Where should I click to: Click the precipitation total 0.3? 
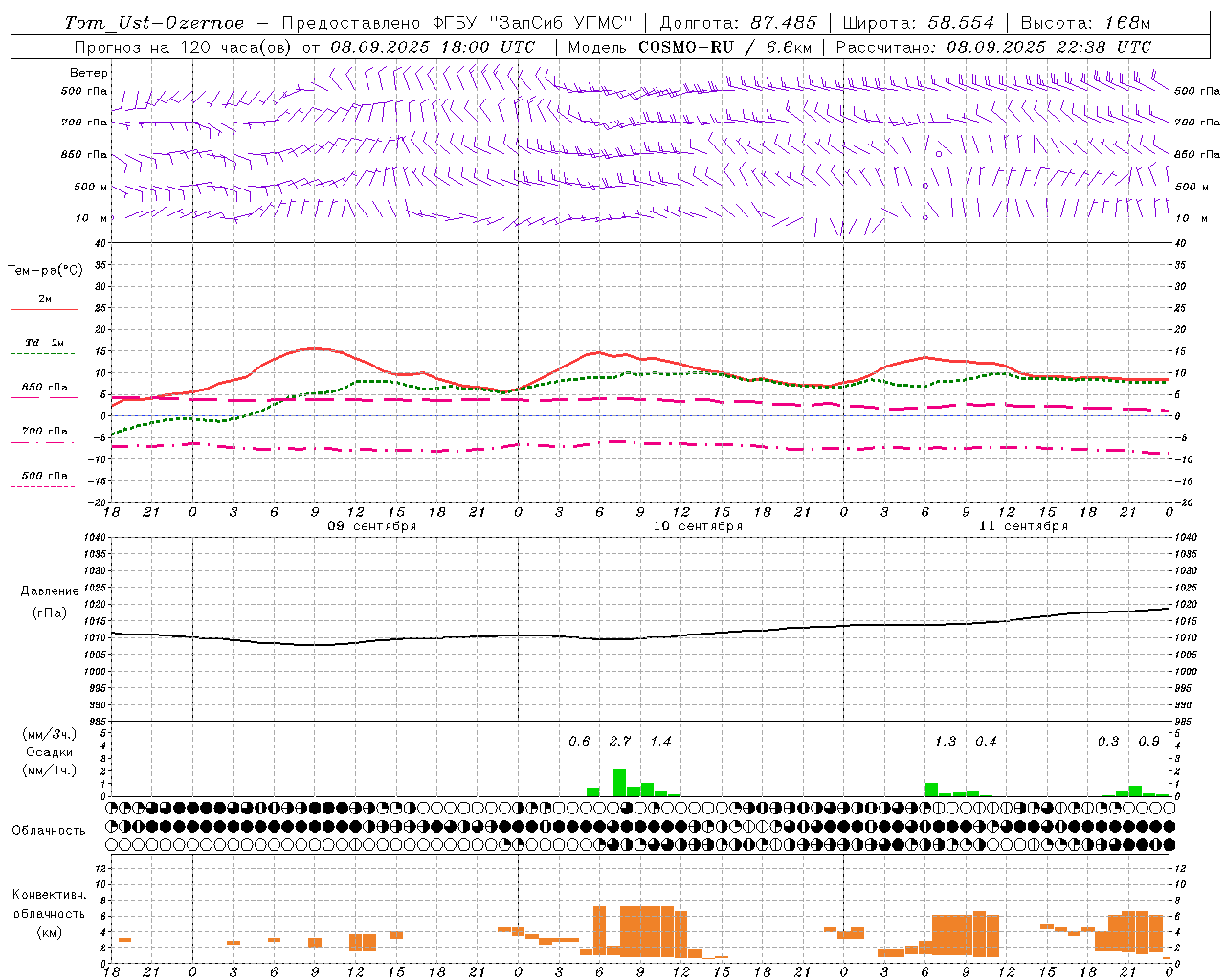[x=1108, y=742]
